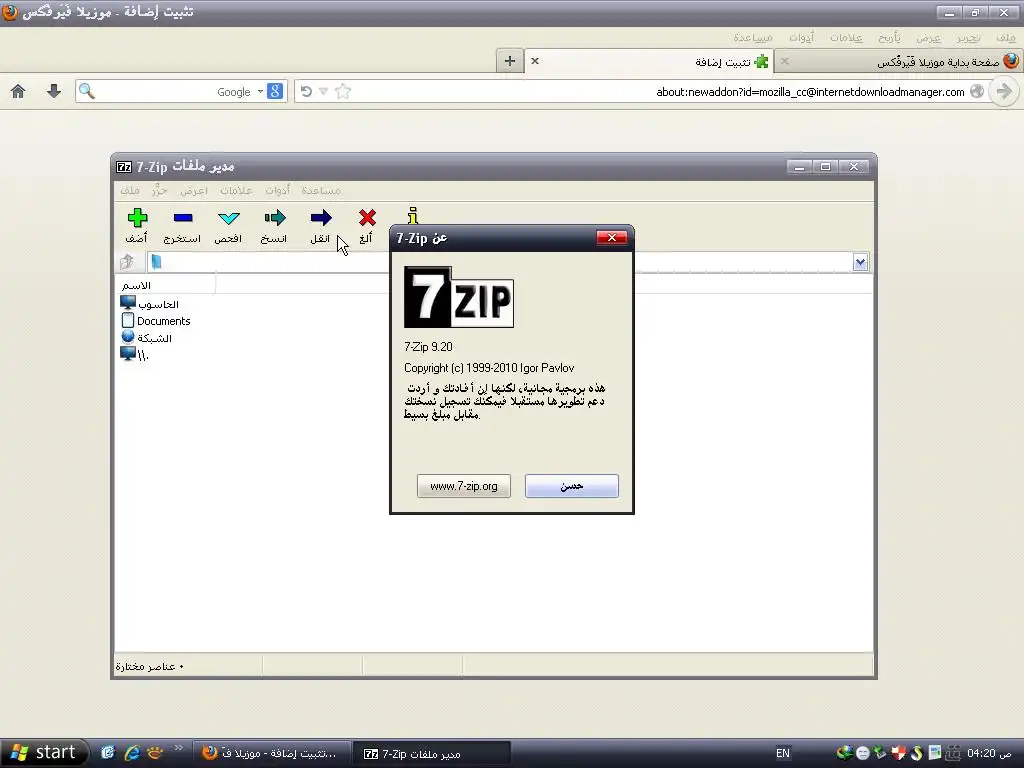1024x768 pixels.
Task: Open the URL history dropdown arrow
Action: click(323, 91)
